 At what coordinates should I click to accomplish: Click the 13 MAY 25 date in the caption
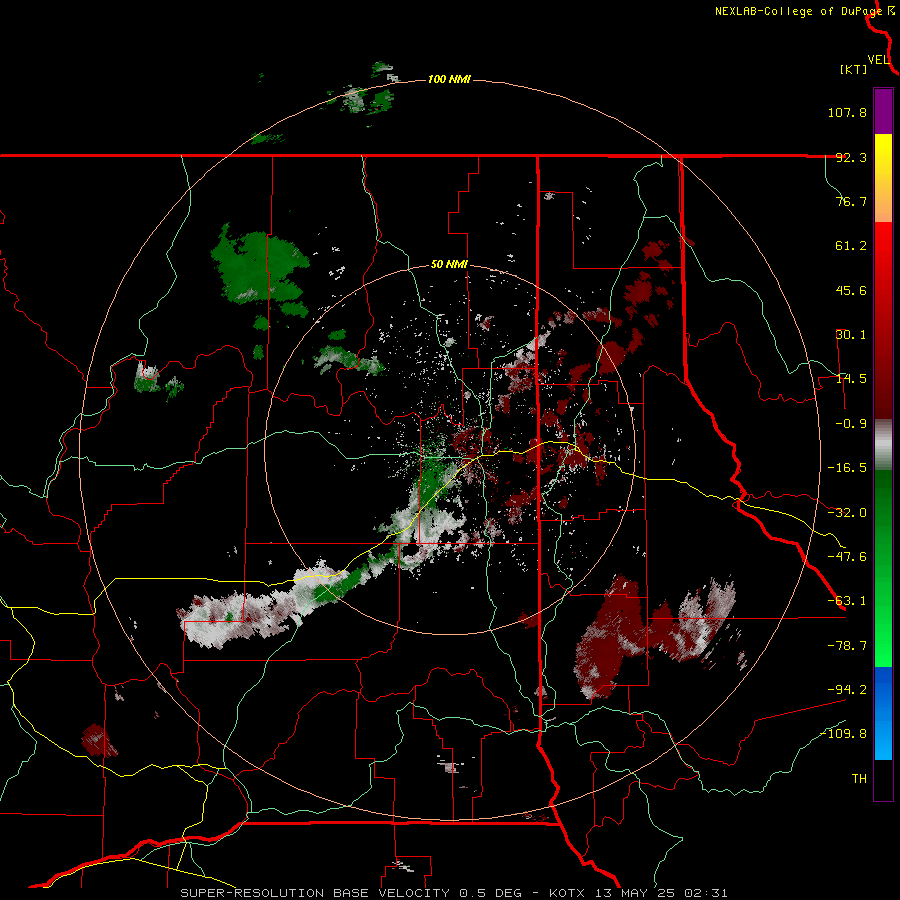pyautogui.click(x=637, y=893)
